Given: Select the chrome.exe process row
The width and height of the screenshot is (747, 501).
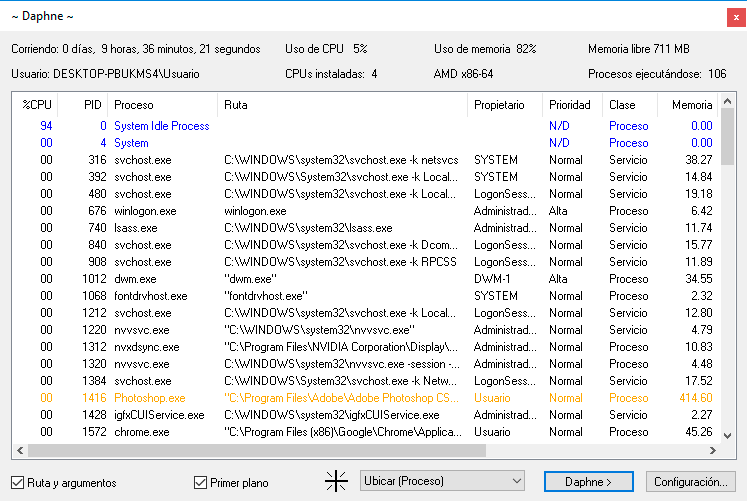Looking at the screenshot, I should coord(365,432).
